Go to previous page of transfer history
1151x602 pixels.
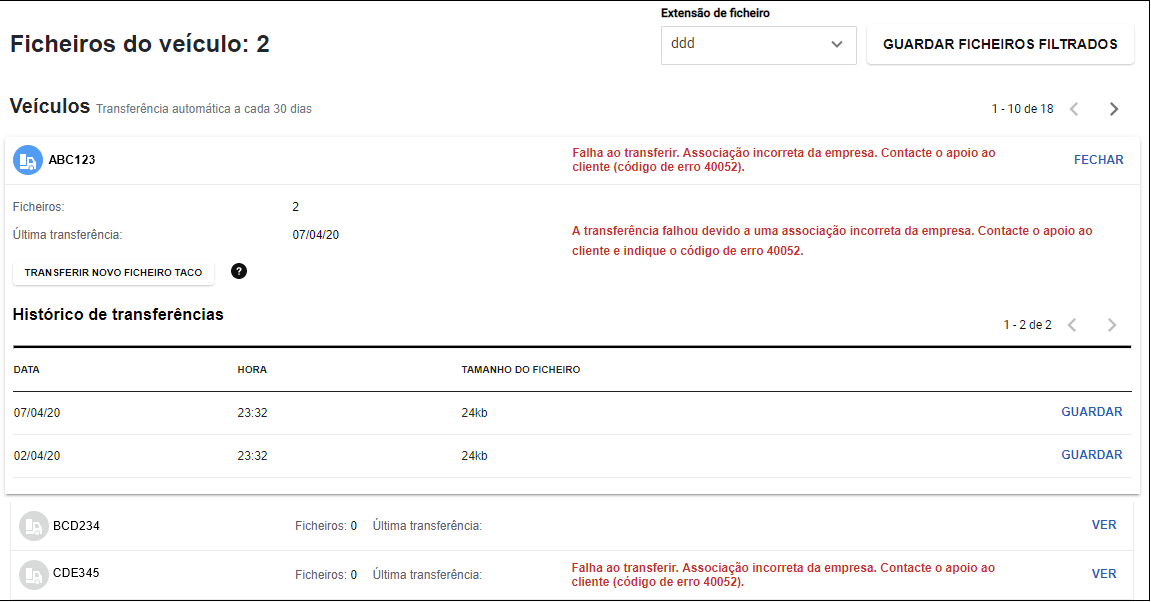pos(1072,324)
